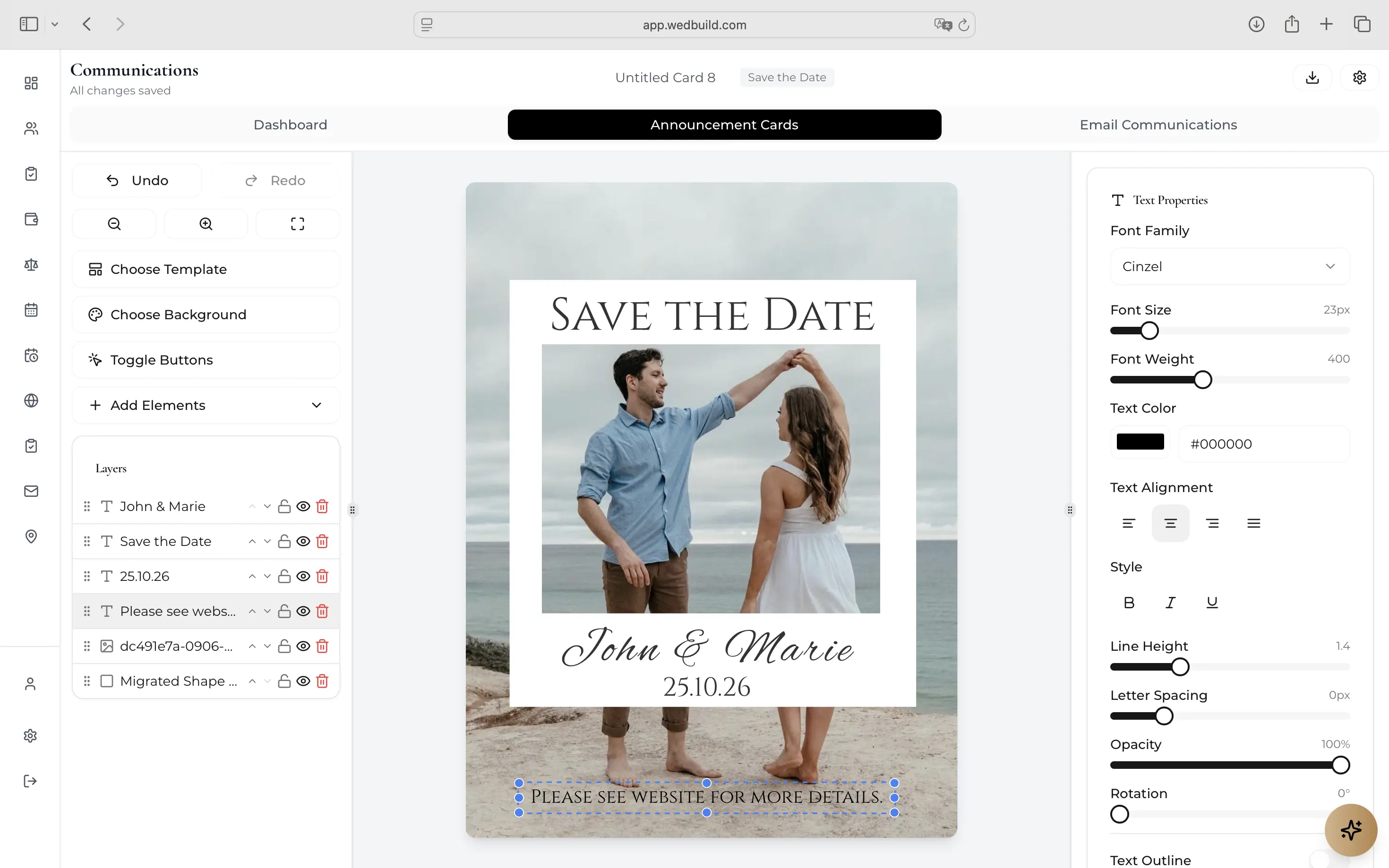The width and height of the screenshot is (1389, 868).
Task: Switch to the Dashboard tab
Action: point(290,125)
